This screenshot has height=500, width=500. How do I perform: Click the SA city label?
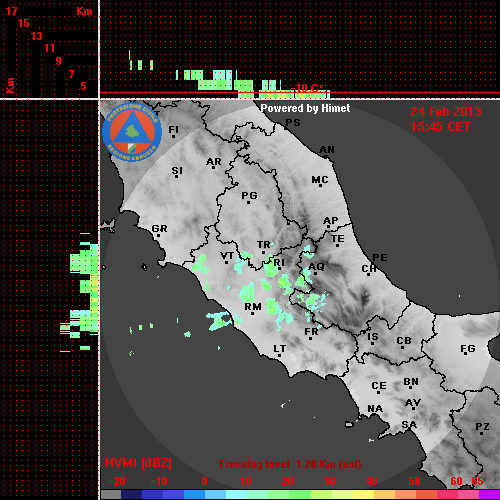[409, 425]
